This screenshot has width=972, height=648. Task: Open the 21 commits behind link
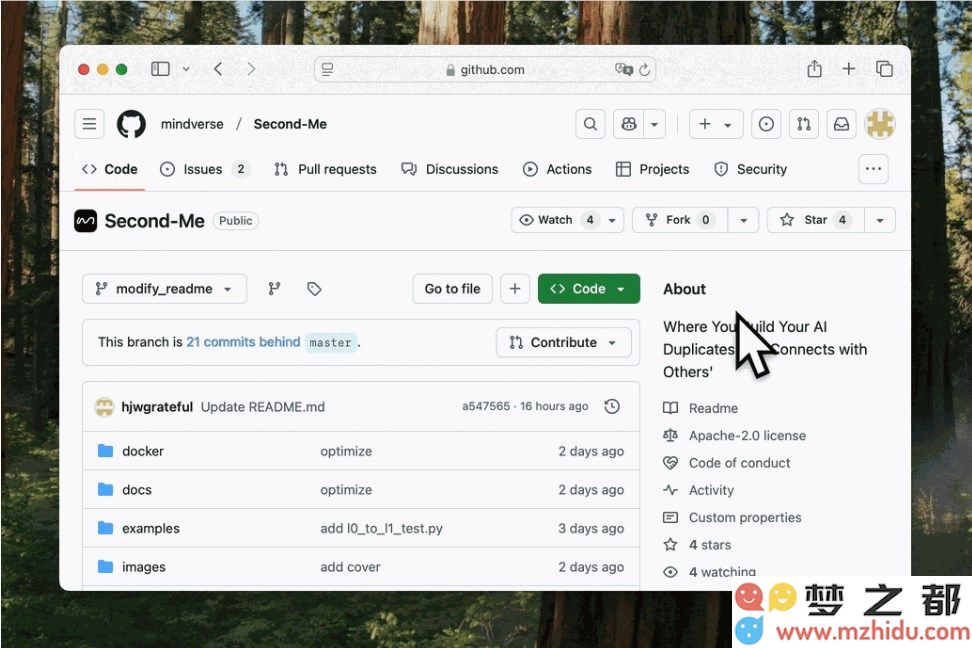[243, 342]
